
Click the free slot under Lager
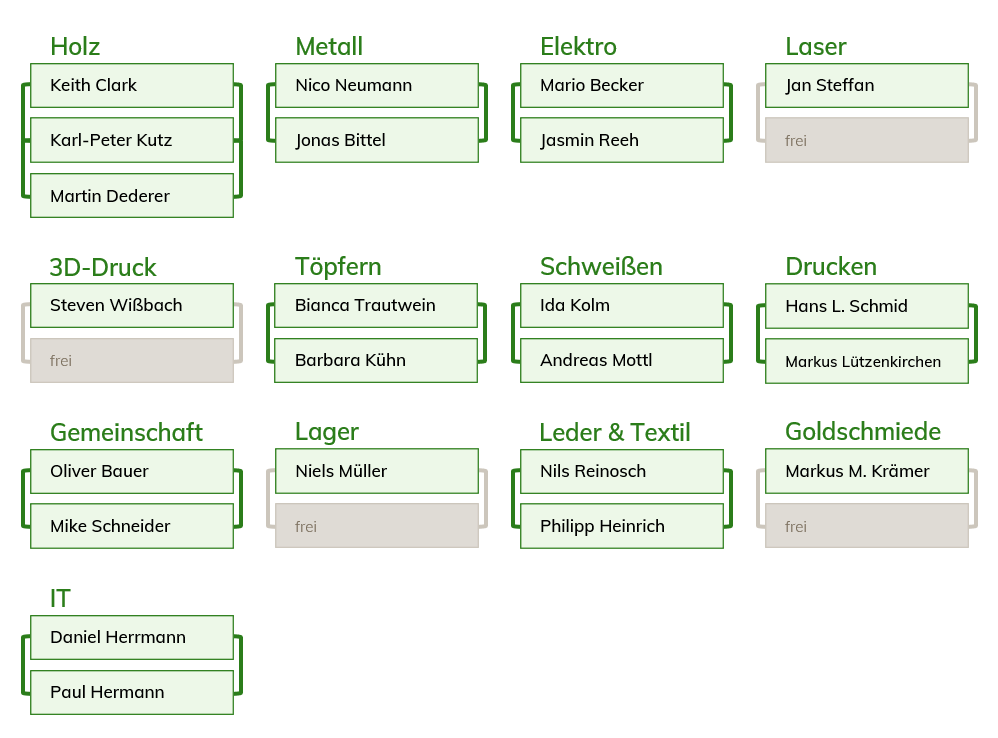pyautogui.click(x=377, y=526)
